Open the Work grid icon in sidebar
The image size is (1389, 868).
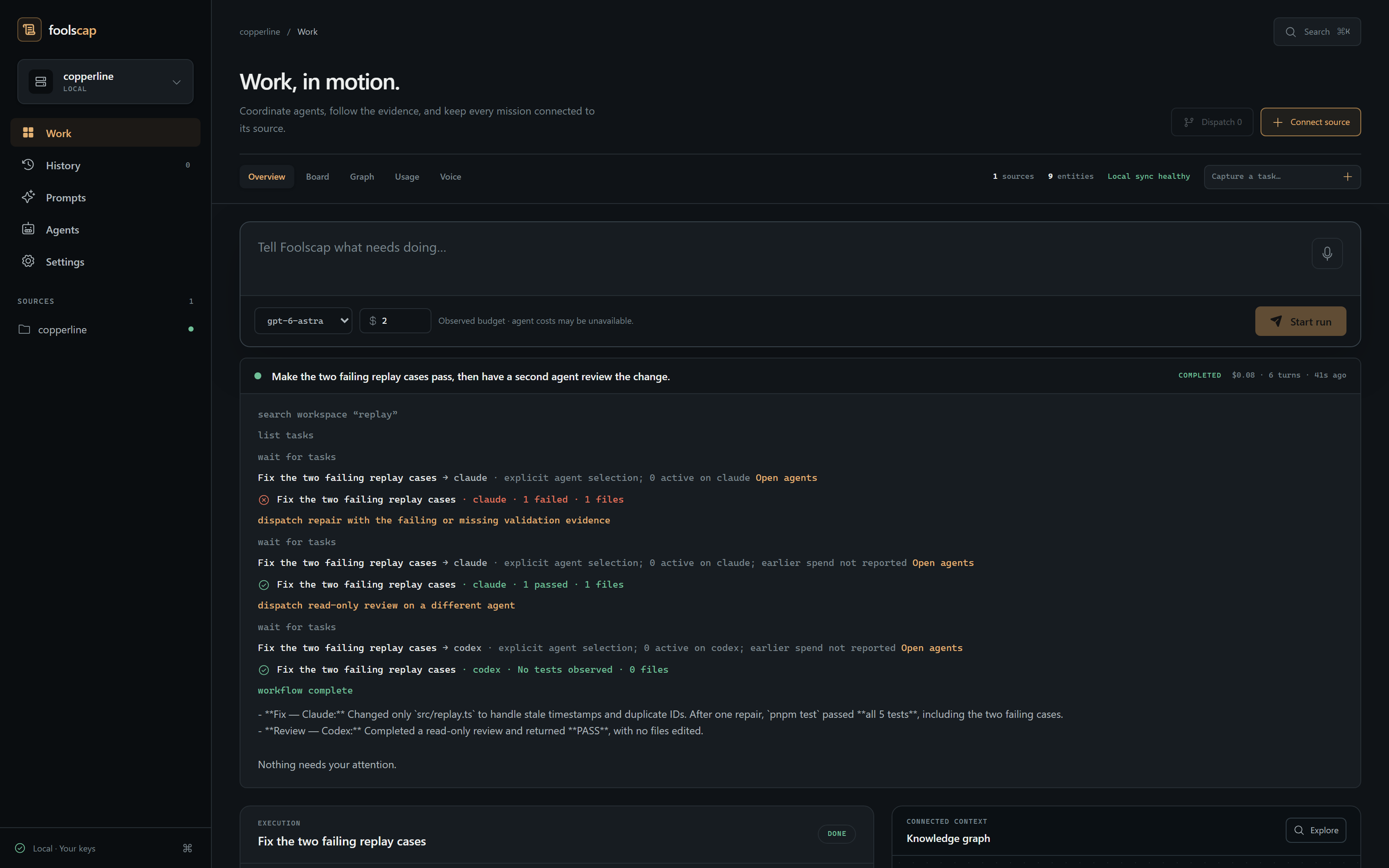[x=28, y=133]
